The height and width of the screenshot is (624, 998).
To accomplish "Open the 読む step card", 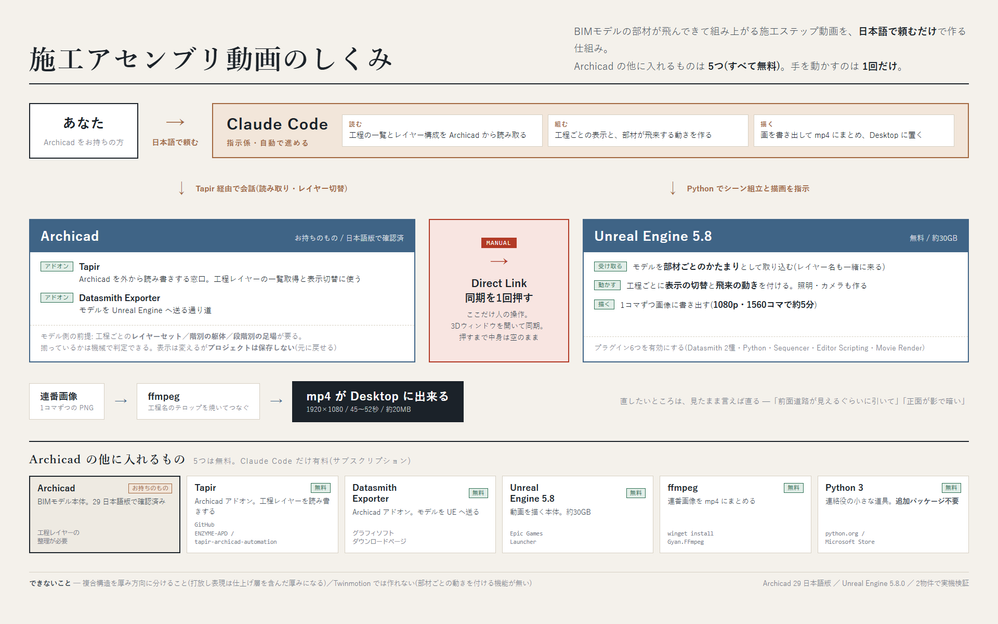I will 442,131.
